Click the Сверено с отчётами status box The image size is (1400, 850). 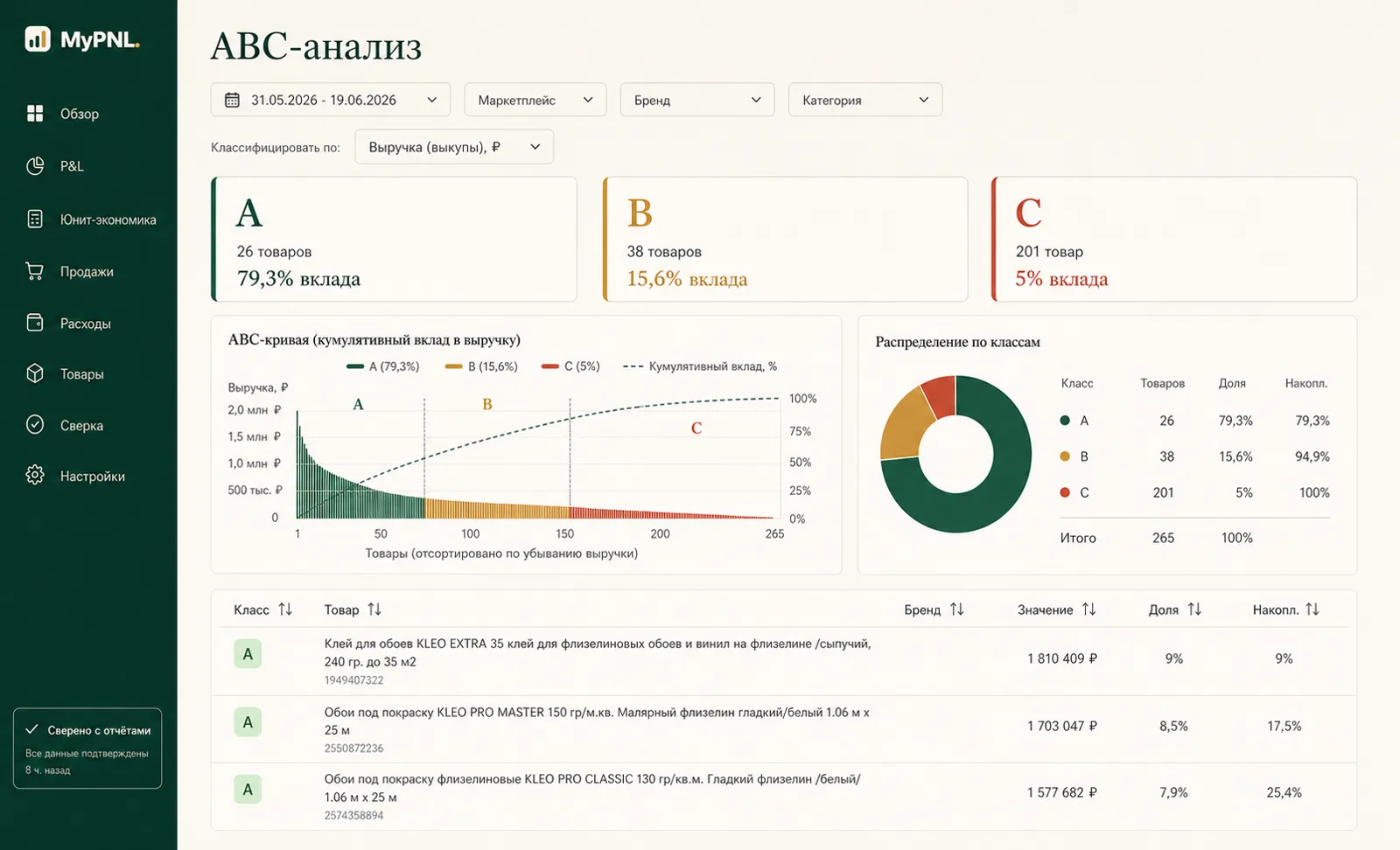point(87,749)
